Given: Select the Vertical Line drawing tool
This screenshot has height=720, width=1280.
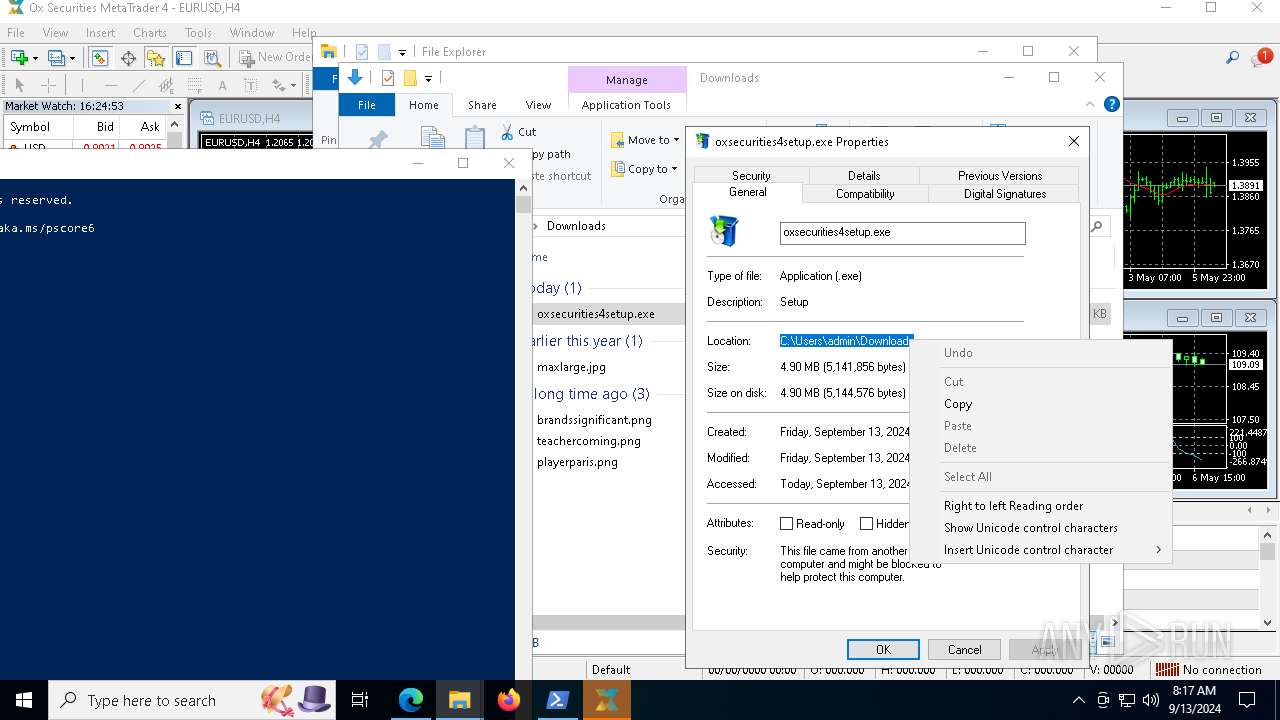Looking at the screenshot, I should 82,85.
